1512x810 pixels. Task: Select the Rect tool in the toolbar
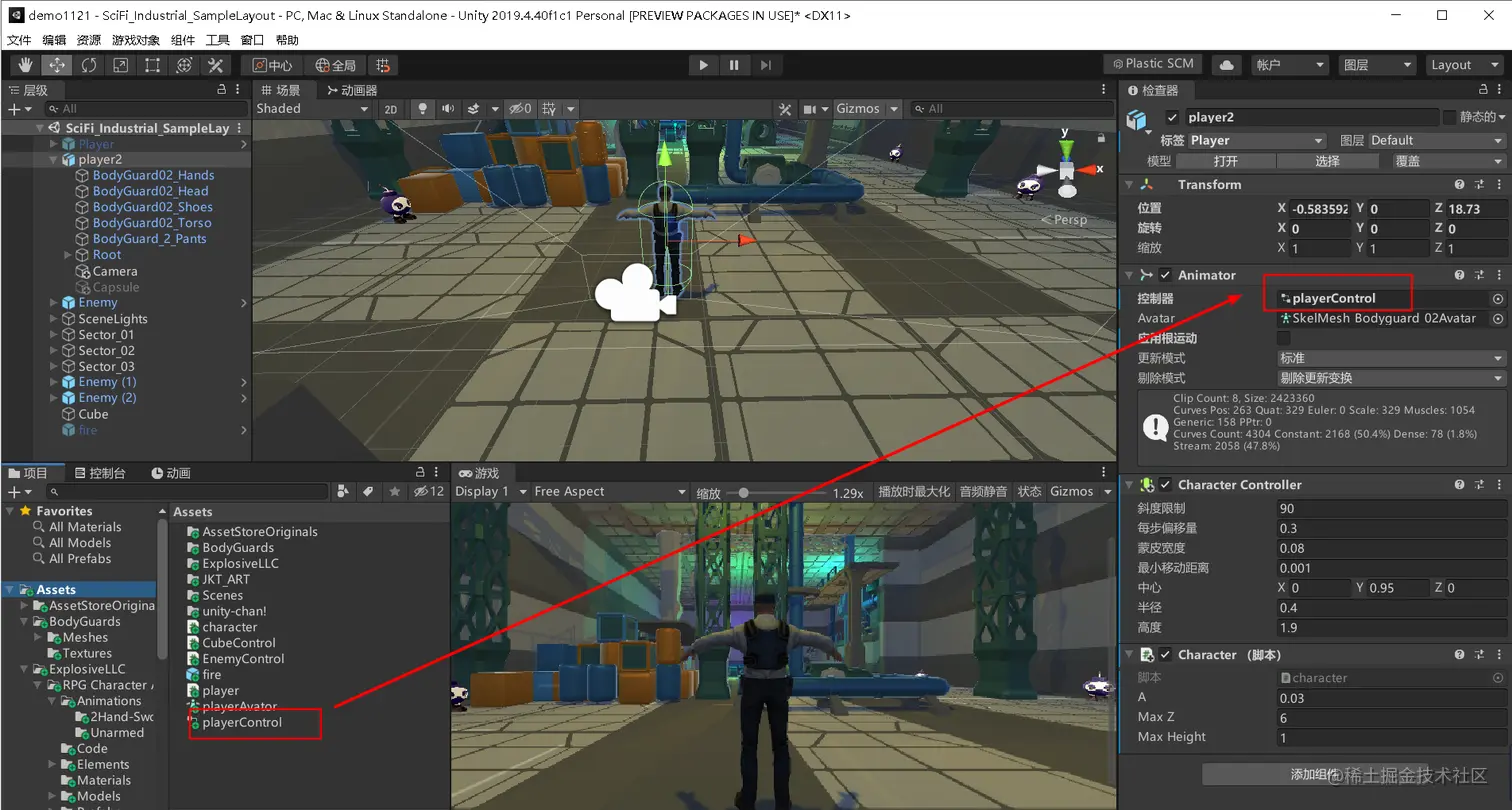pyautogui.click(x=152, y=65)
